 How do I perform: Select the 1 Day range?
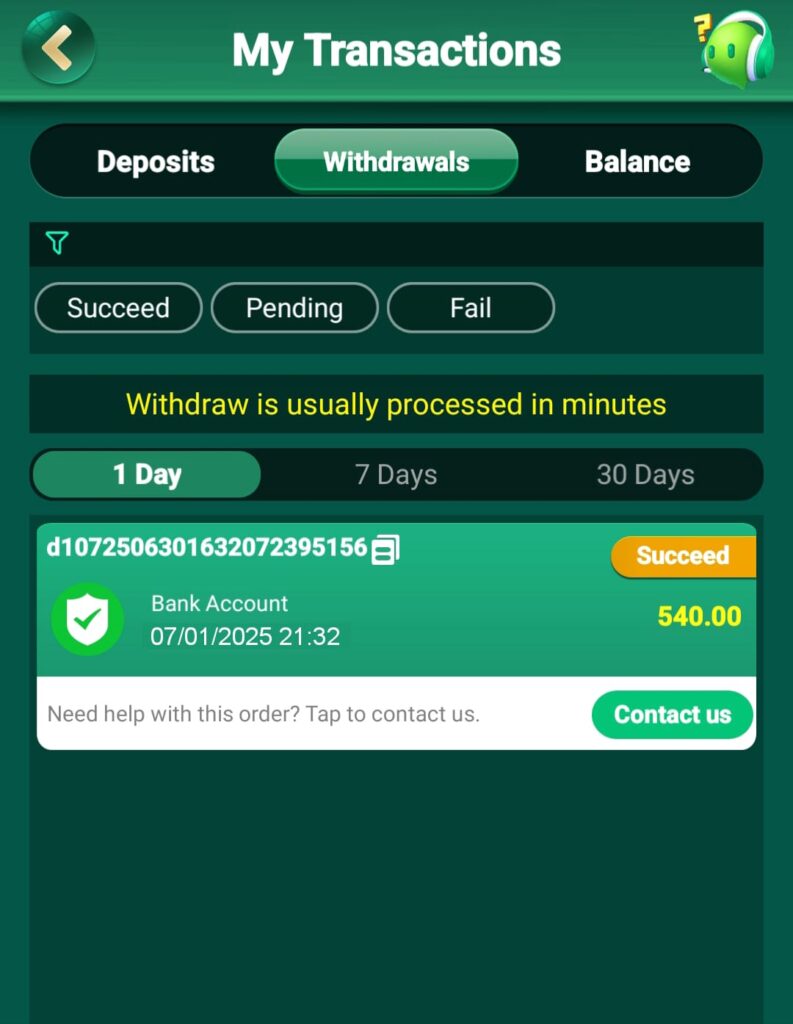click(147, 474)
